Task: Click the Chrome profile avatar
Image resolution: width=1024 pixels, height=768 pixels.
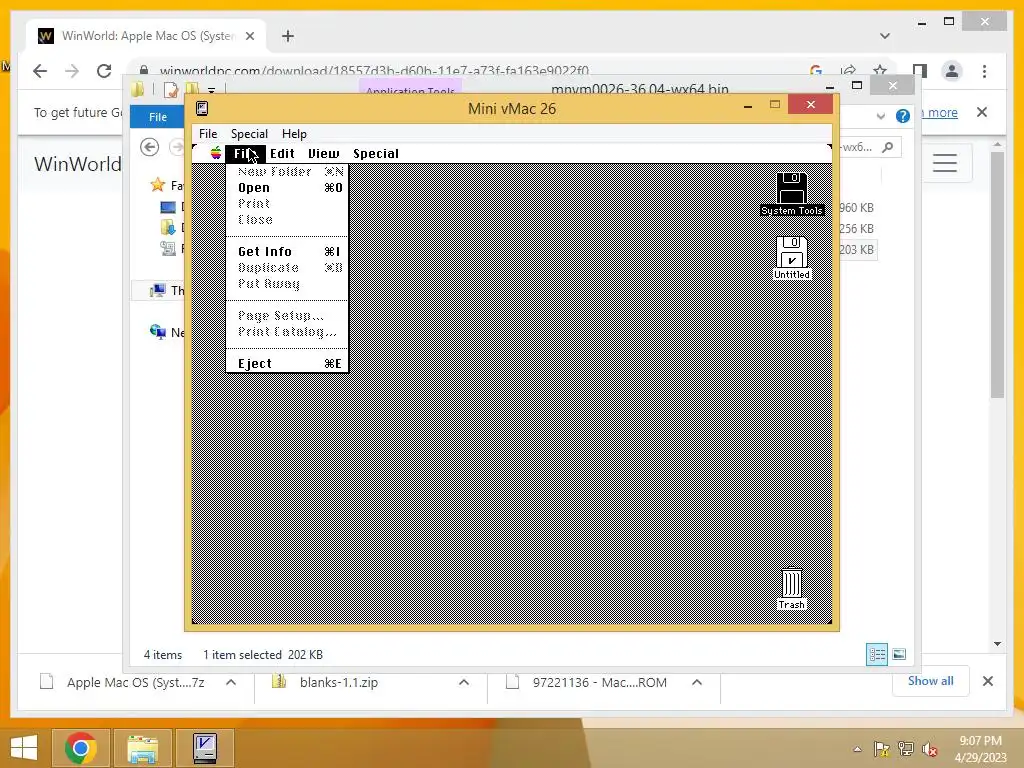Action: coord(952,71)
